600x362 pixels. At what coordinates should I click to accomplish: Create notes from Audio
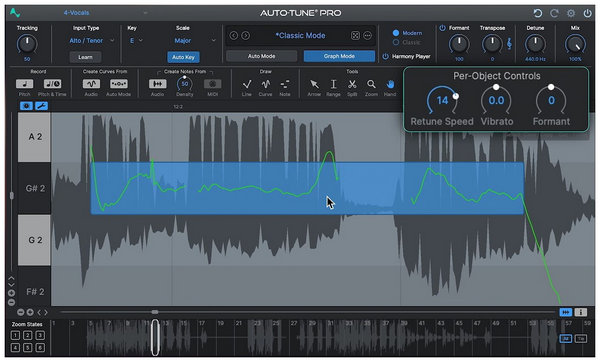(157, 84)
